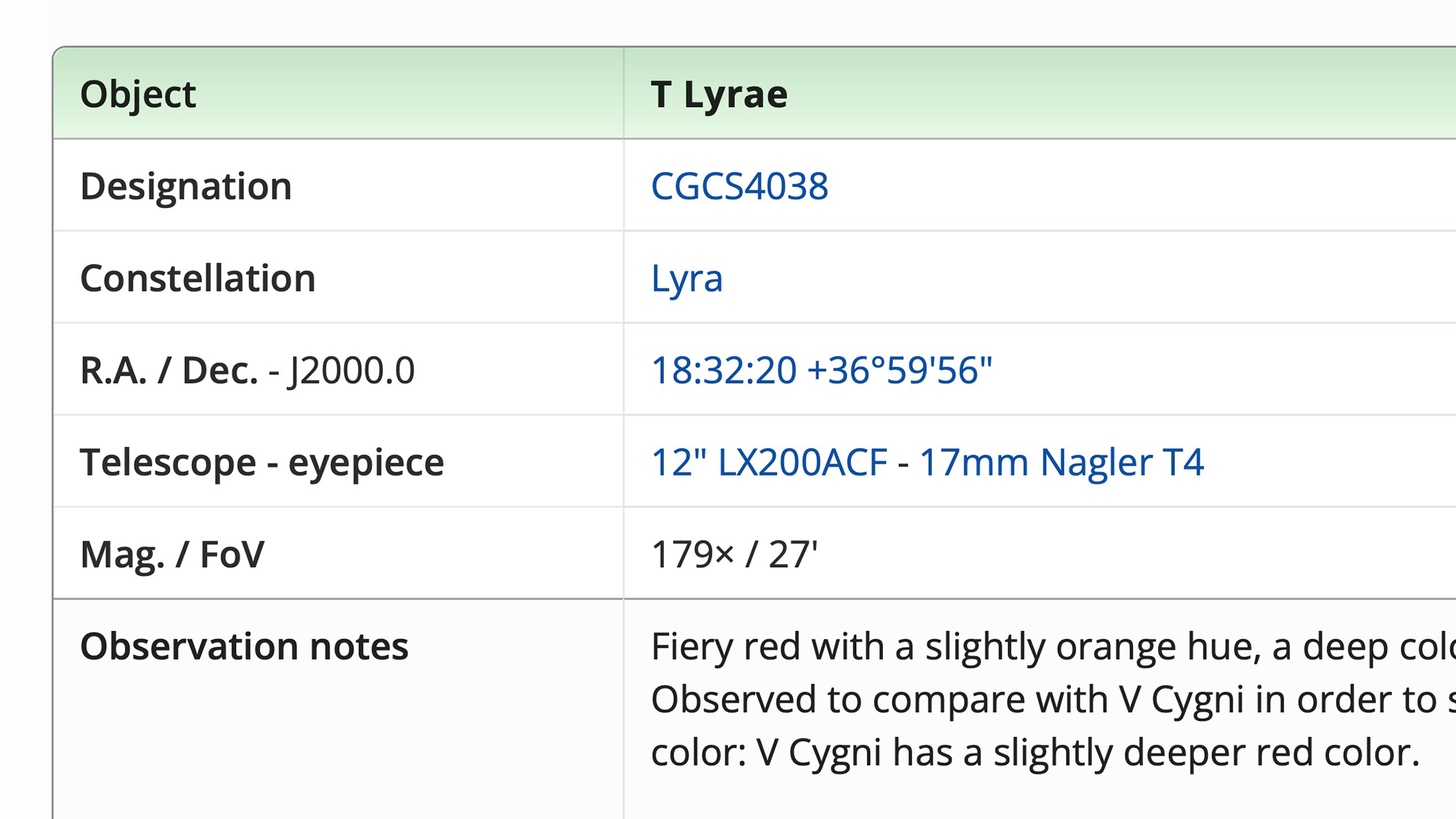Open the 12" LX200ACF telescope link
The width and height of the screenshot is (1456, 819).
pyautogui.click(x=769, y=463)
